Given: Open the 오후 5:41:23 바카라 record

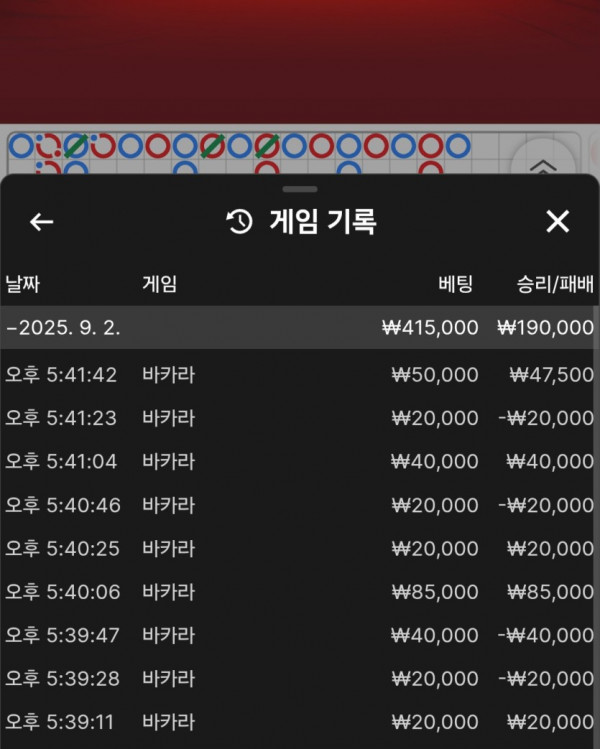Looking at the screenshot, I should (x=299, y=418).
